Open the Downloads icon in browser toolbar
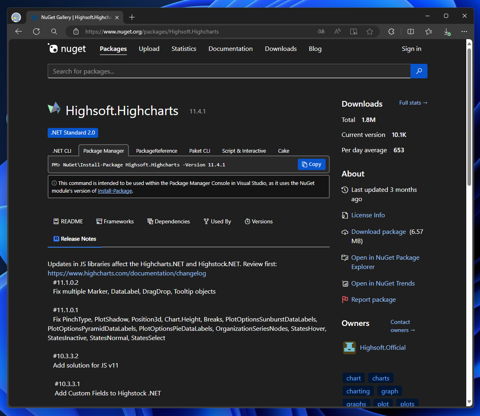The width and height of the screenshot is (480, 416). click(x=447, y=32)
